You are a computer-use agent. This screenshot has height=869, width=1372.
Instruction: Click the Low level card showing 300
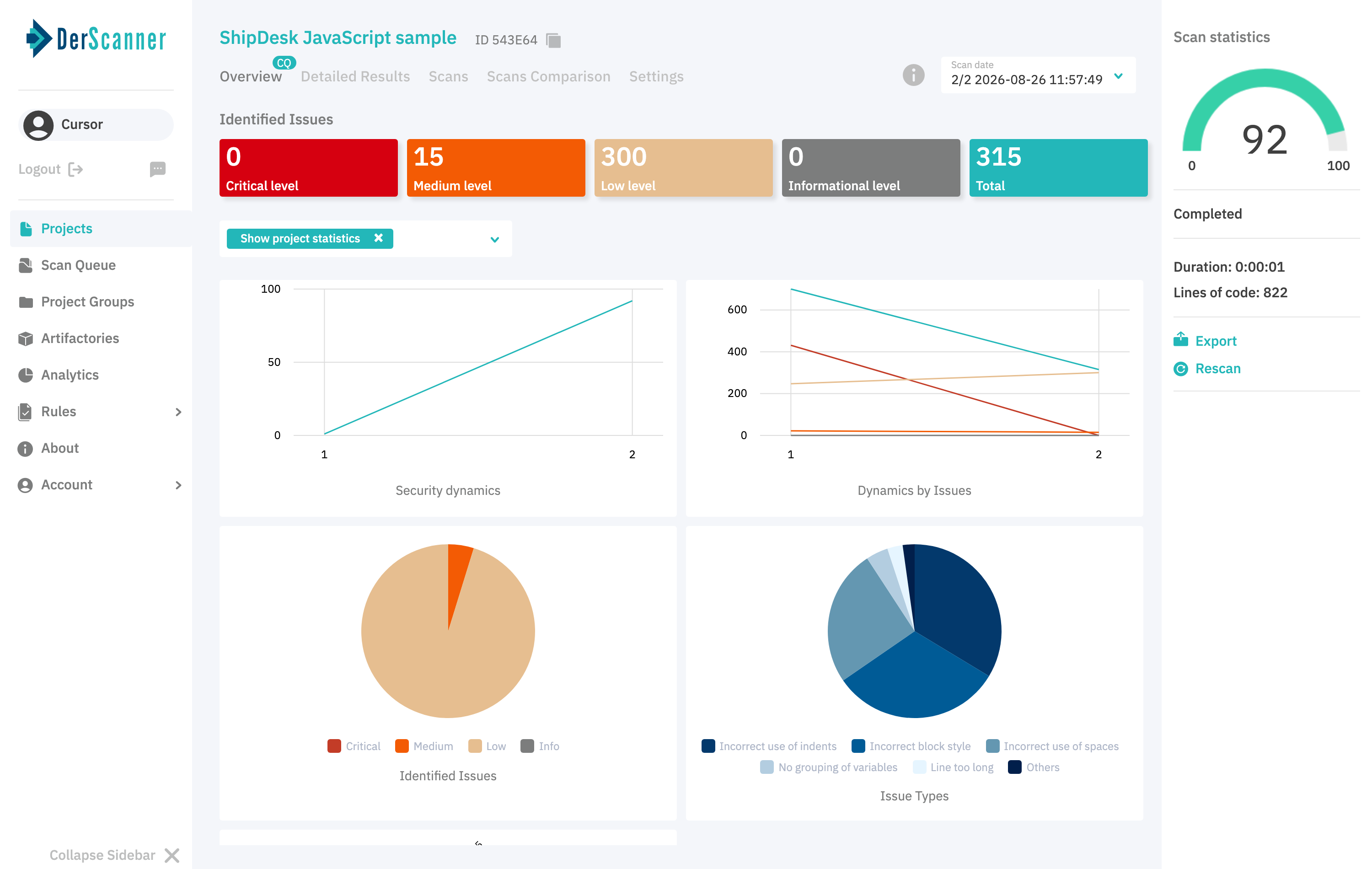pos(683,167)
